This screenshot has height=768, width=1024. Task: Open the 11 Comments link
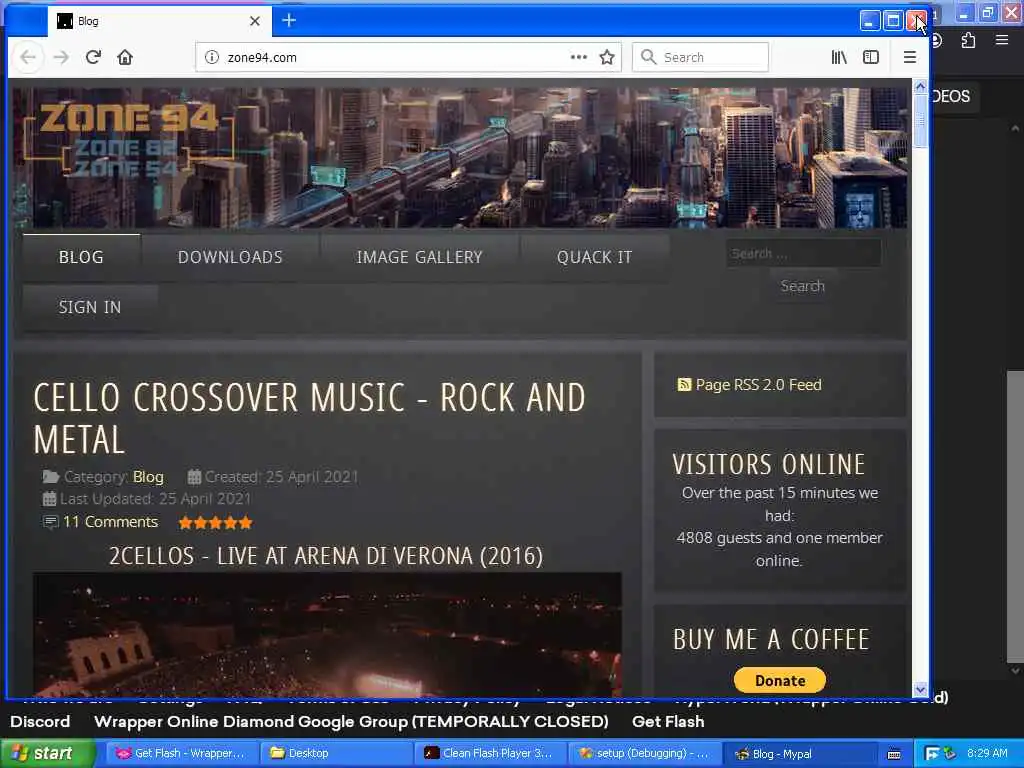pyautogui.click(x=110, y=522)
